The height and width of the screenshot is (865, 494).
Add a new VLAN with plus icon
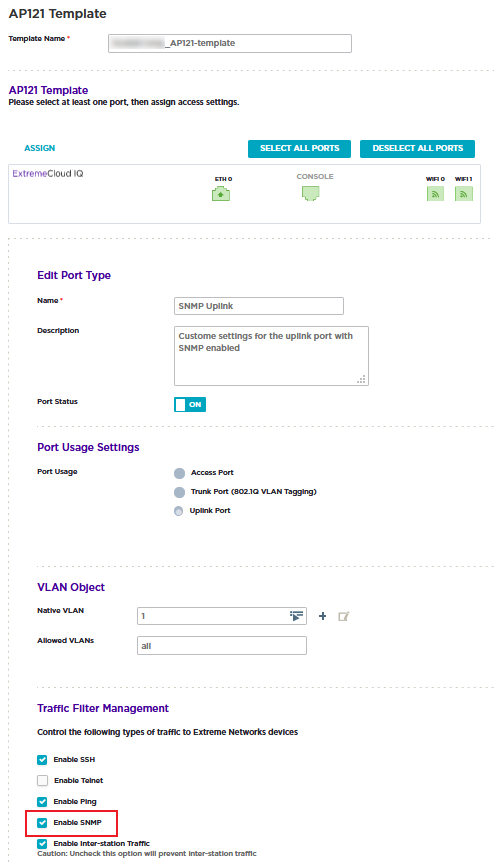click(323, 616)
